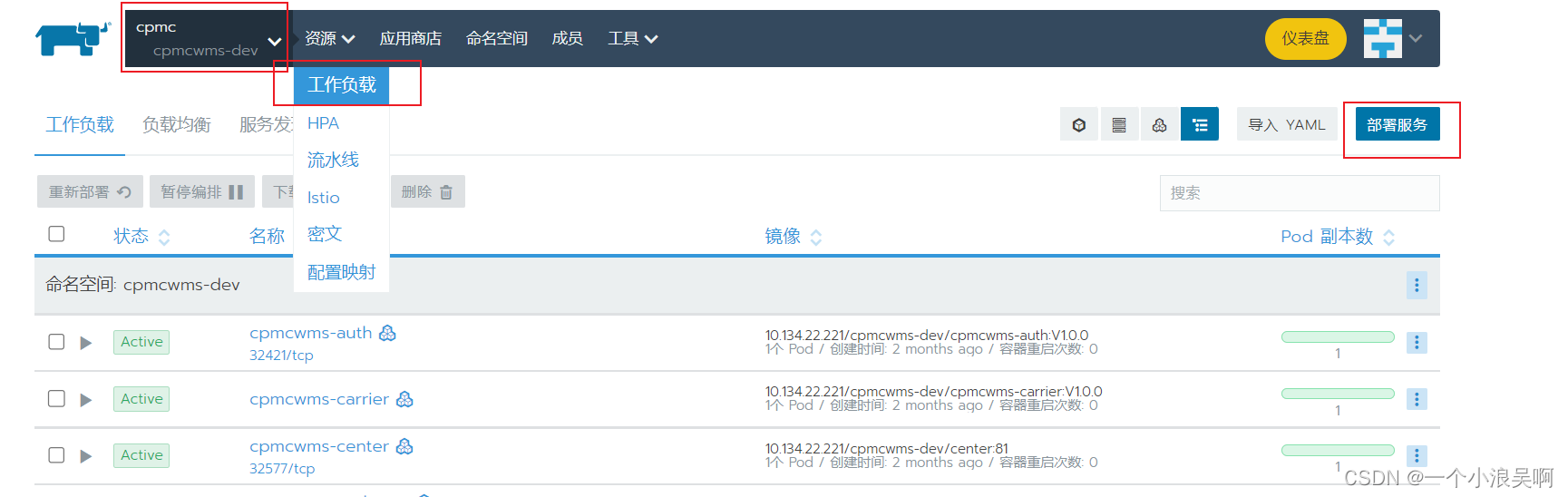Open the 32577/tcp port link
Screen dimensions: 1568x497
[282, 469]
